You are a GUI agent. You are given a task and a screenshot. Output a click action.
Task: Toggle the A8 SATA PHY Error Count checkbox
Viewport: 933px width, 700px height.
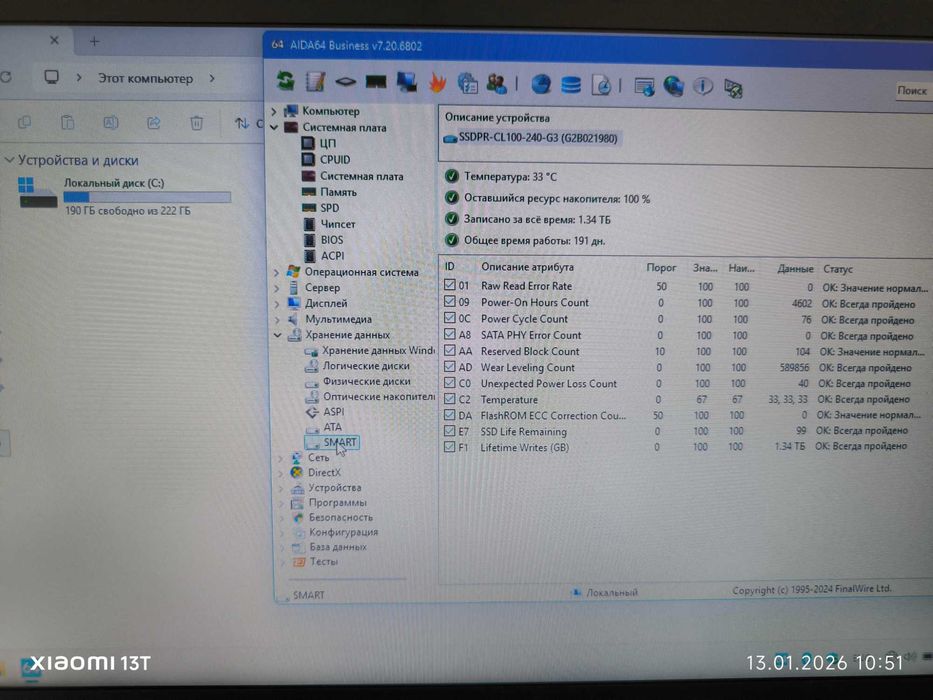point(450,334)
